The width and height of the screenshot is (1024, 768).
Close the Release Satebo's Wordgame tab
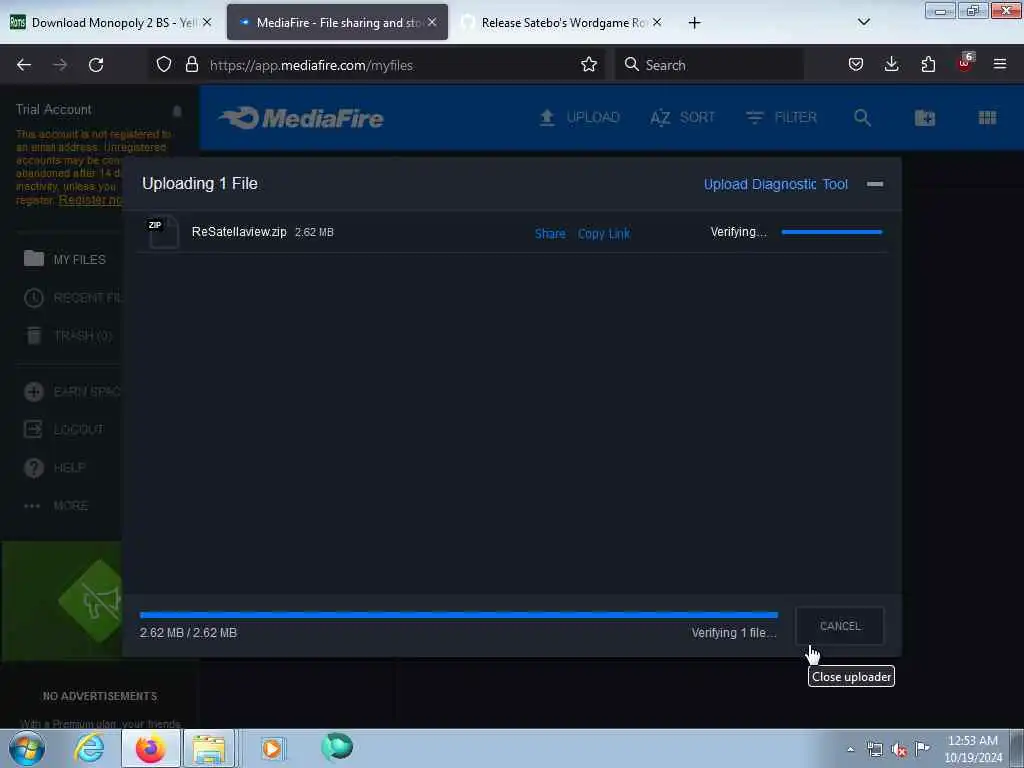[657, 22]
